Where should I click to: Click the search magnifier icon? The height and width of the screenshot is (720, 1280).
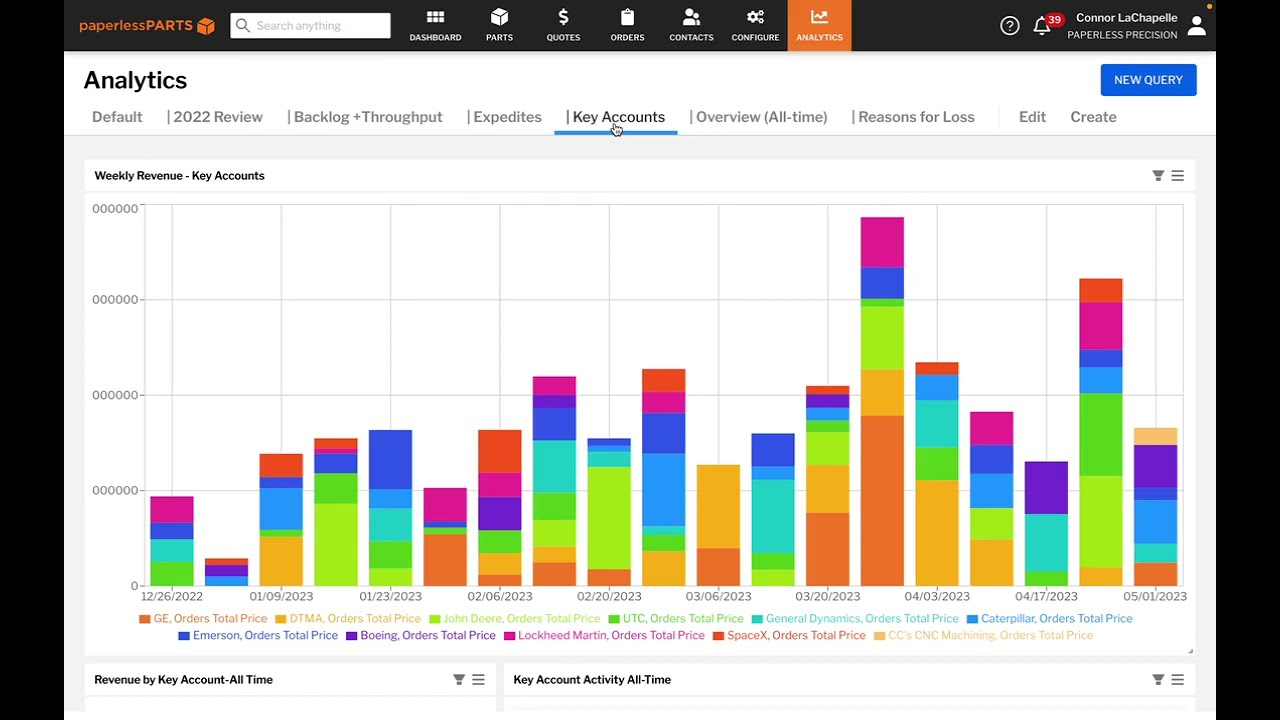(243, 25)
